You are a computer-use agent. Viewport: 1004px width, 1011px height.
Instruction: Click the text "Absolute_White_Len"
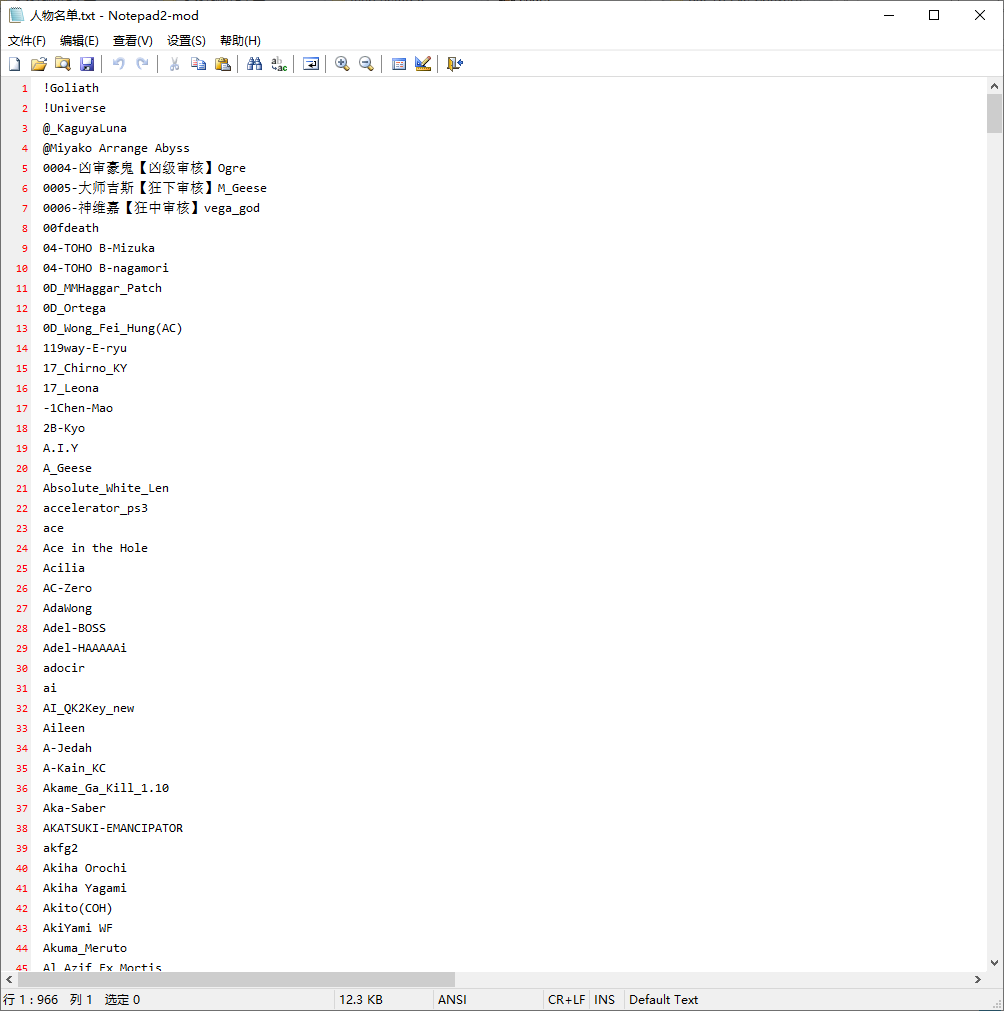pyautogui.click(x=106, y=488)
